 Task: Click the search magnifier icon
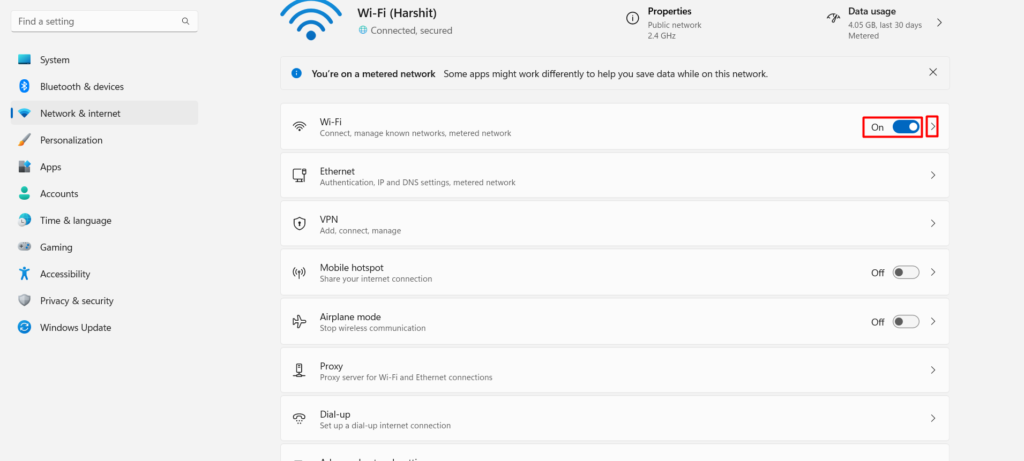186,21
